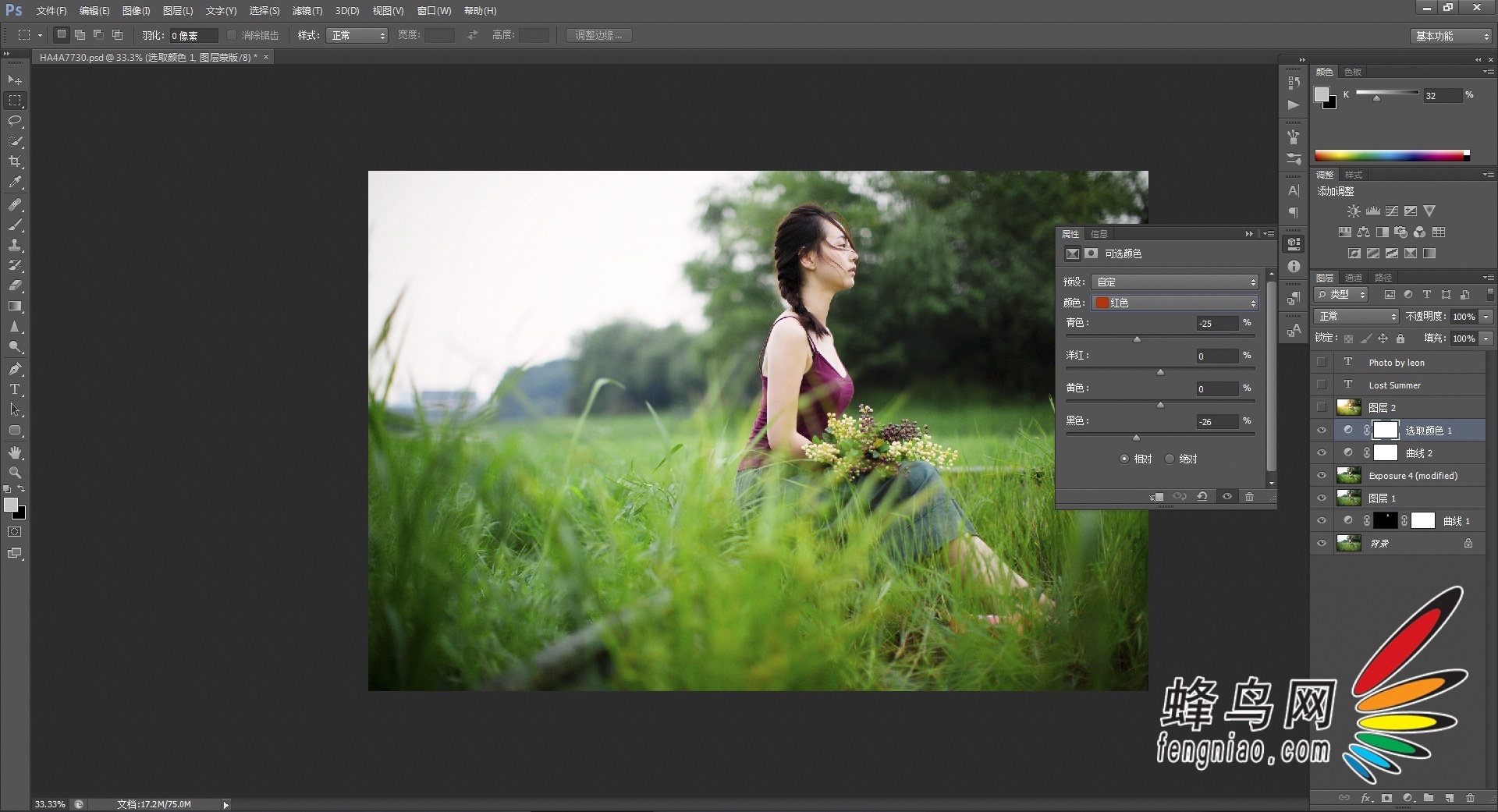Click the 图层 2 layer thumbnail
The image size is (1498, 812).
click(x=1349, y=407)
